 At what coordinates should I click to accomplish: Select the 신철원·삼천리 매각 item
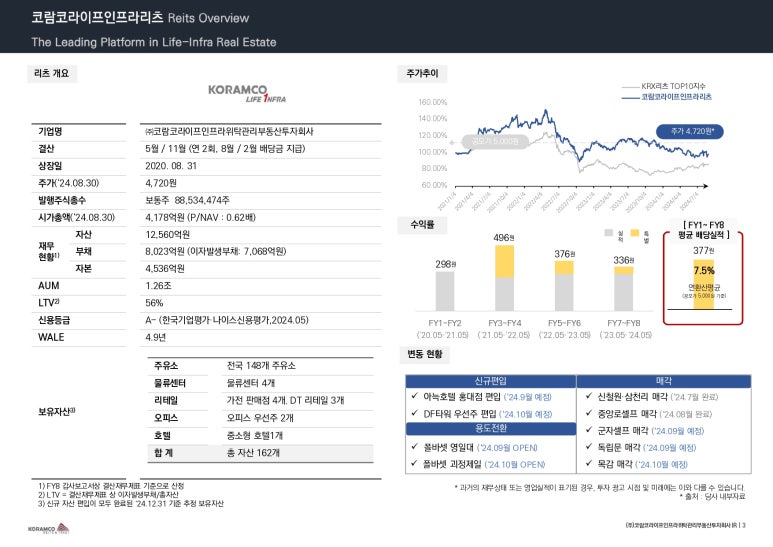coord(652,397)
